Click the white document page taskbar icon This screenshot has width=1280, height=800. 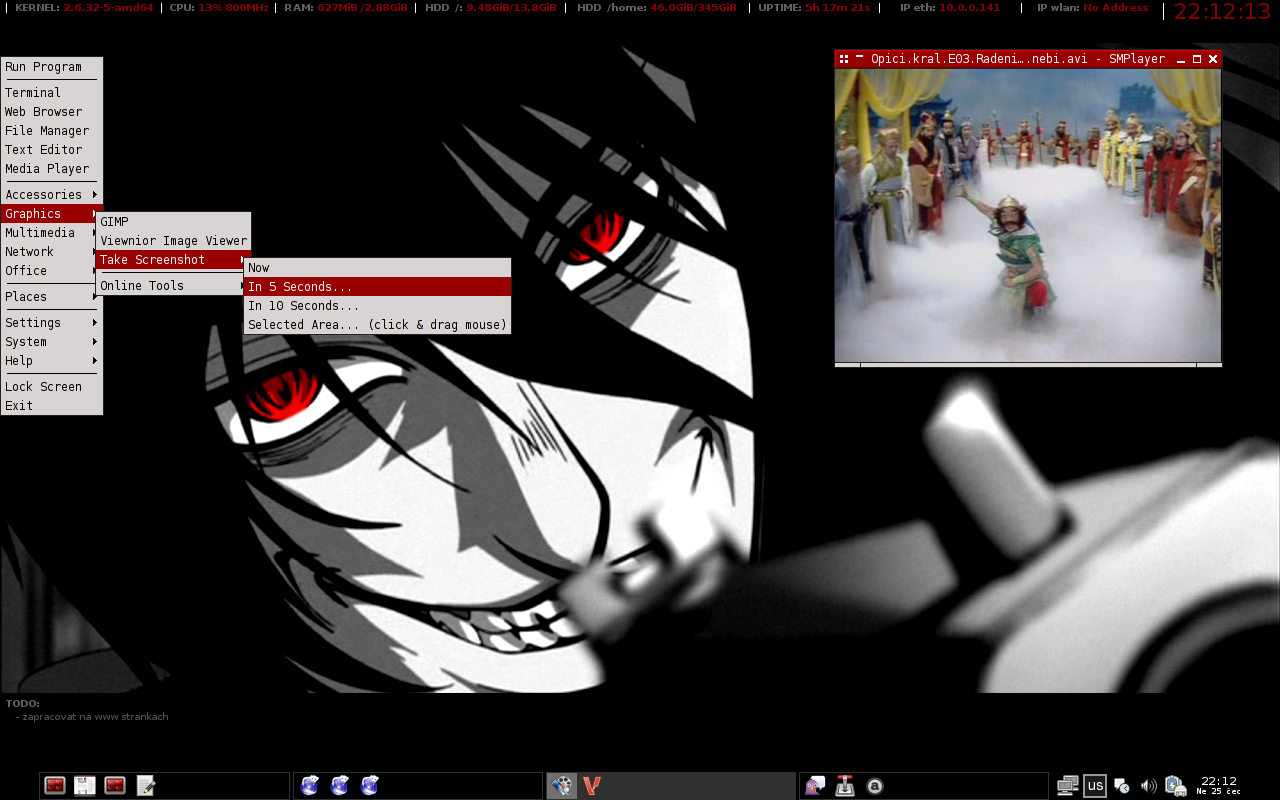coord(85,786)
